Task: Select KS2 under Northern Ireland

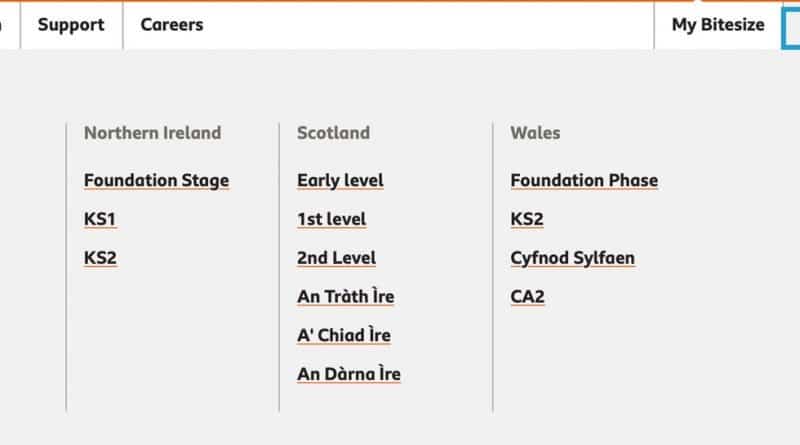Action: click(x=101, y=258)
